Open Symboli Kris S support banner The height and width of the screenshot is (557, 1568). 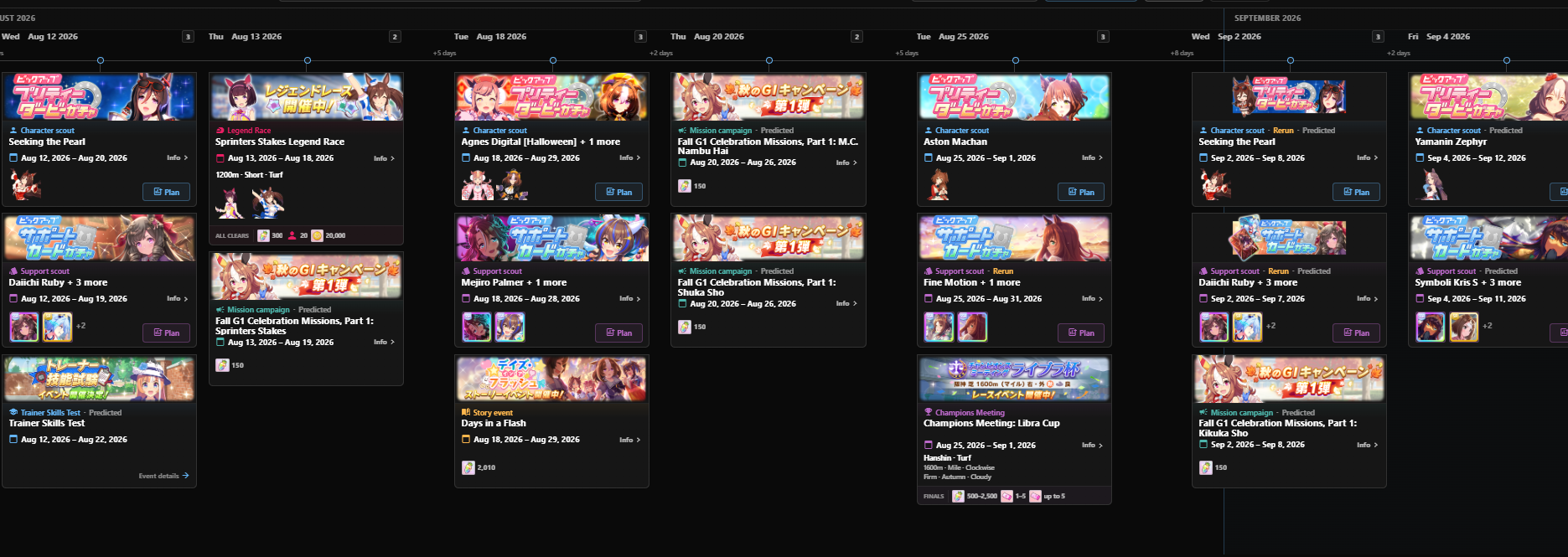[1488, 238]
